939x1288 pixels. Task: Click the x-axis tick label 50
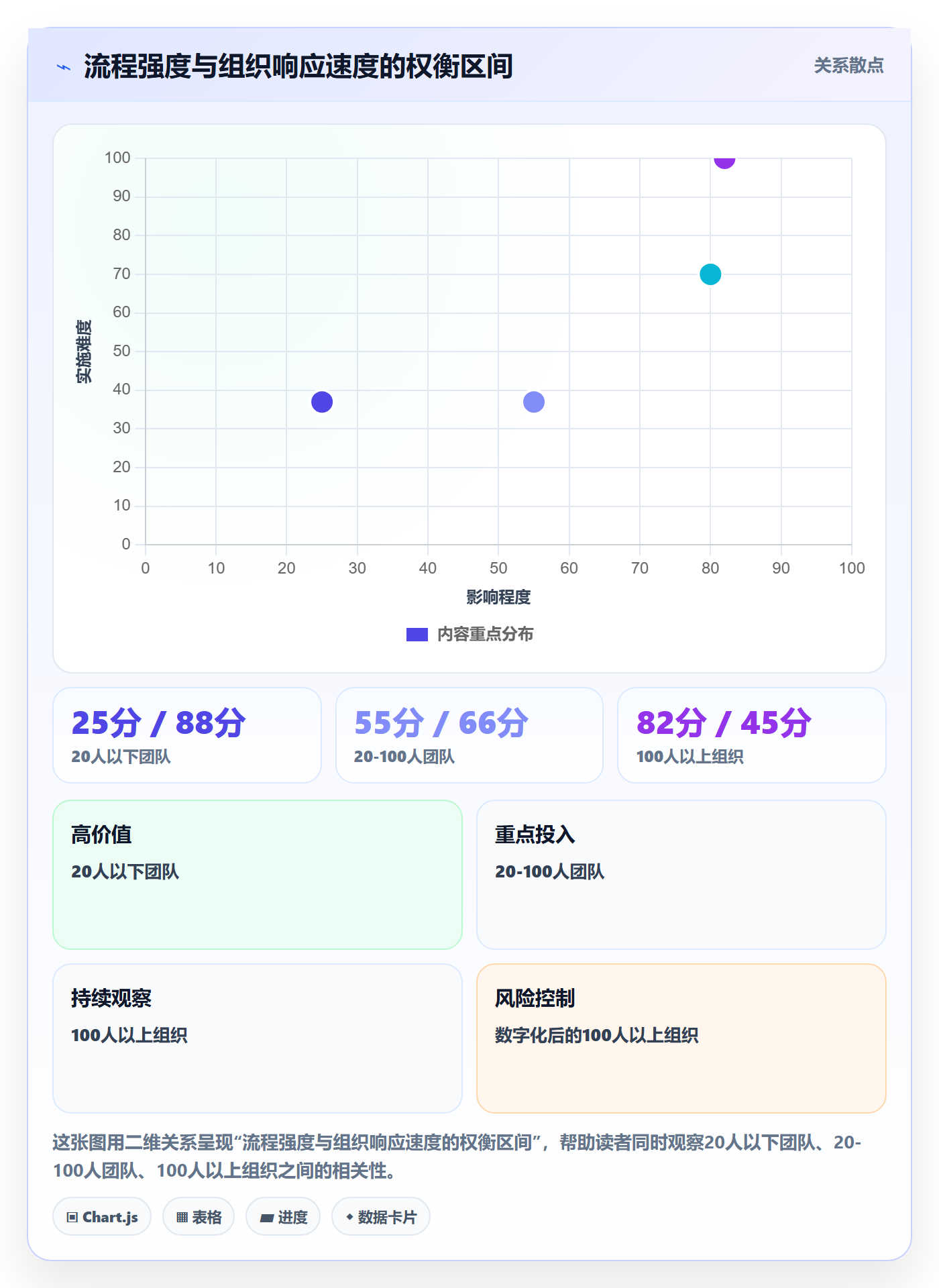(x=498, y=568)
